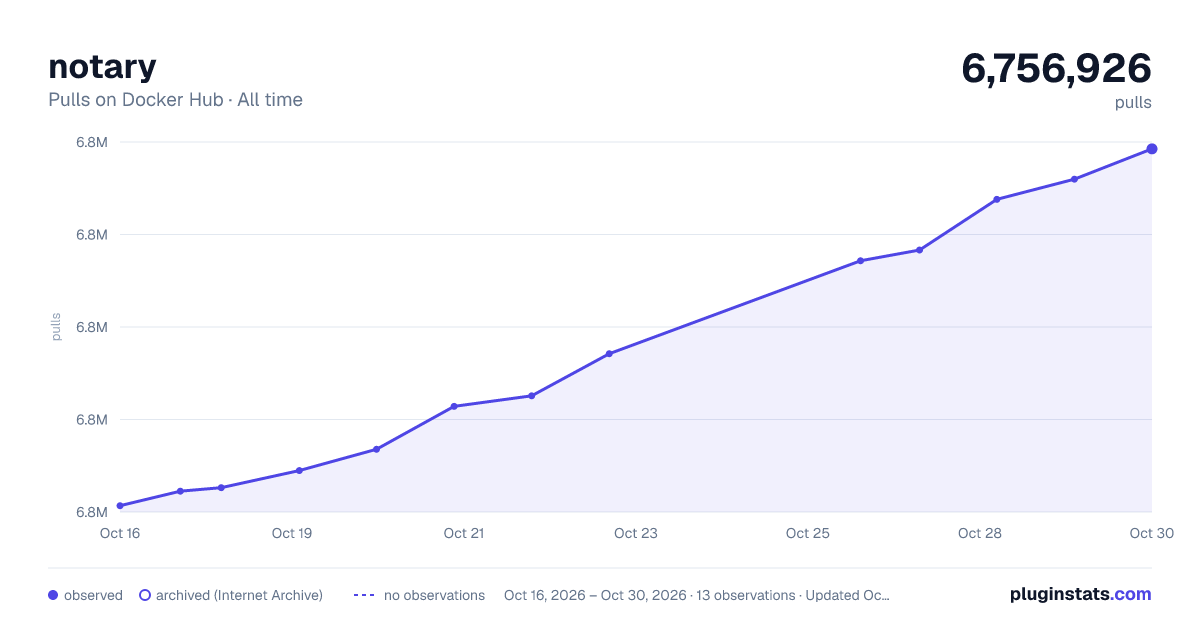Viewport: 1200px width, 630px height.
Task: Click the Oct 21 x-axis label
Action: [x=464, y=533]
